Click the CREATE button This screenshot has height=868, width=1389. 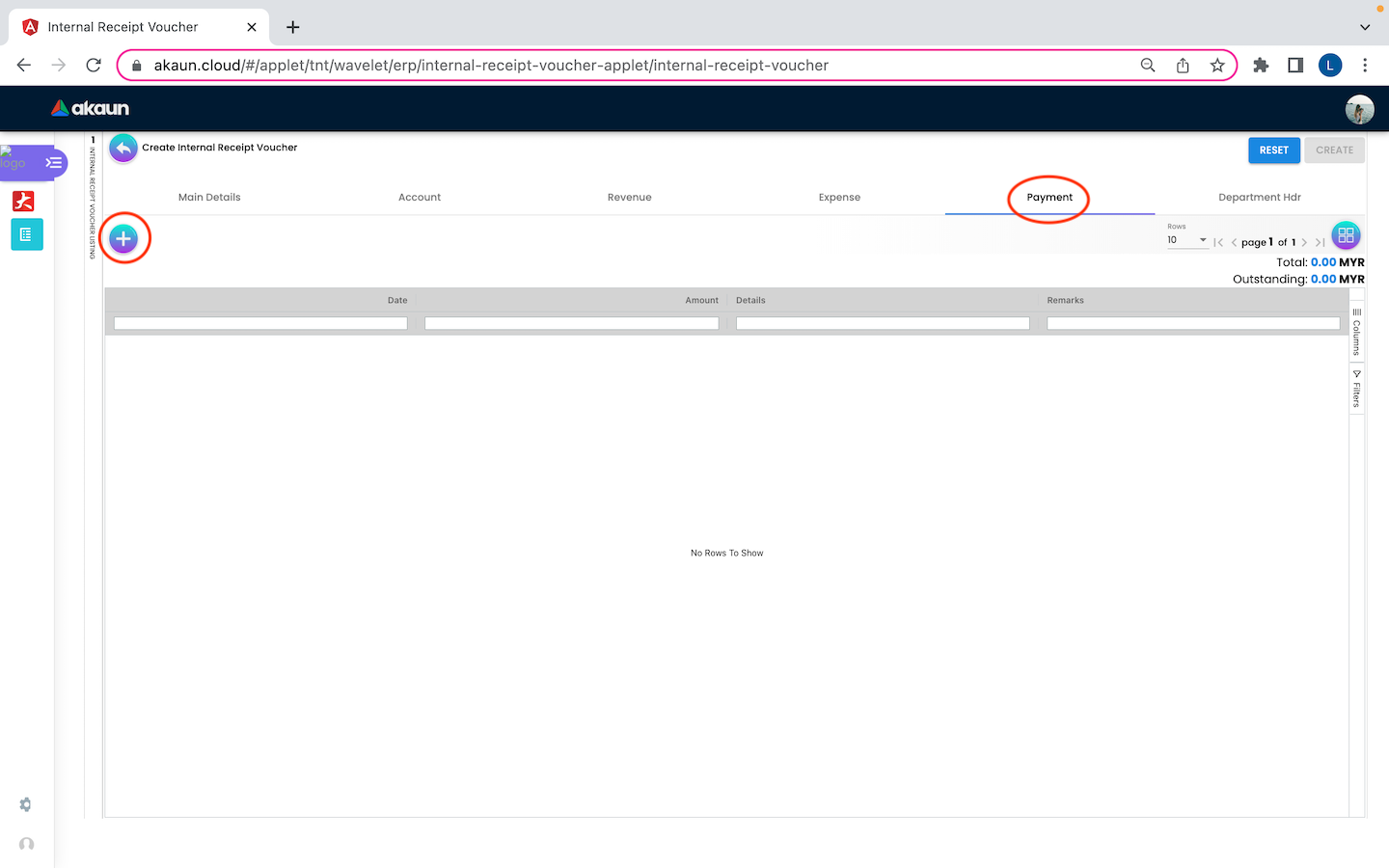click(x=1335, y=150)
